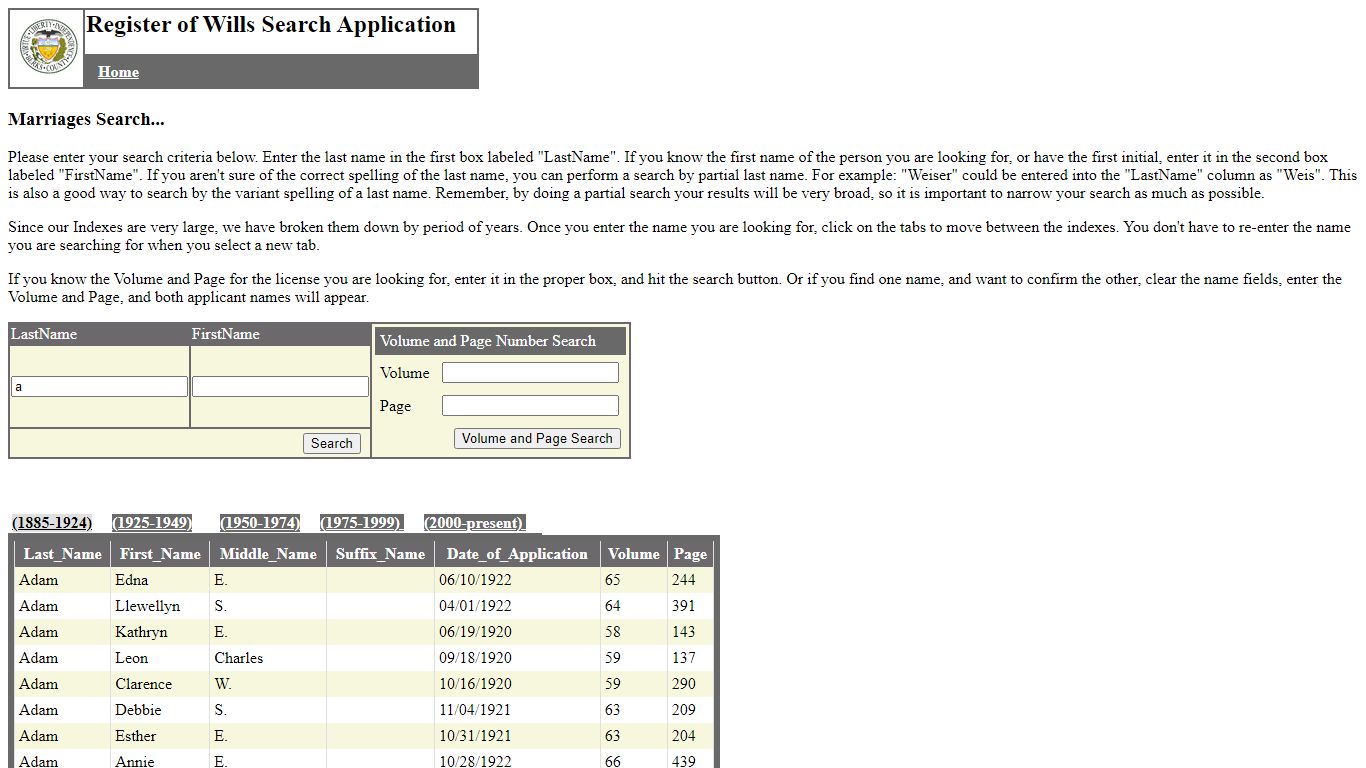Focus the Volume input field
1366x768 pixels.
[x=530, y=372]
